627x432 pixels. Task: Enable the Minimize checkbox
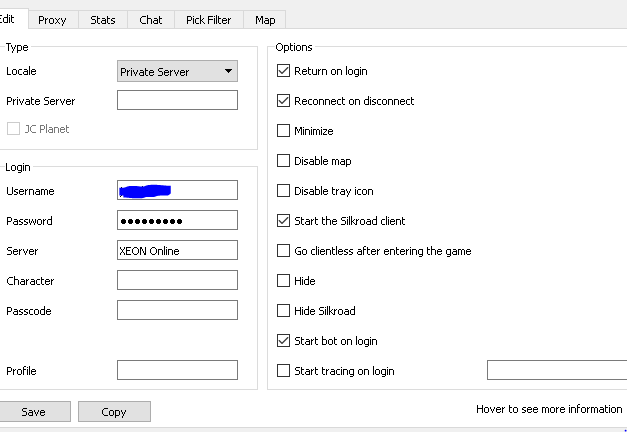point(284,131)
